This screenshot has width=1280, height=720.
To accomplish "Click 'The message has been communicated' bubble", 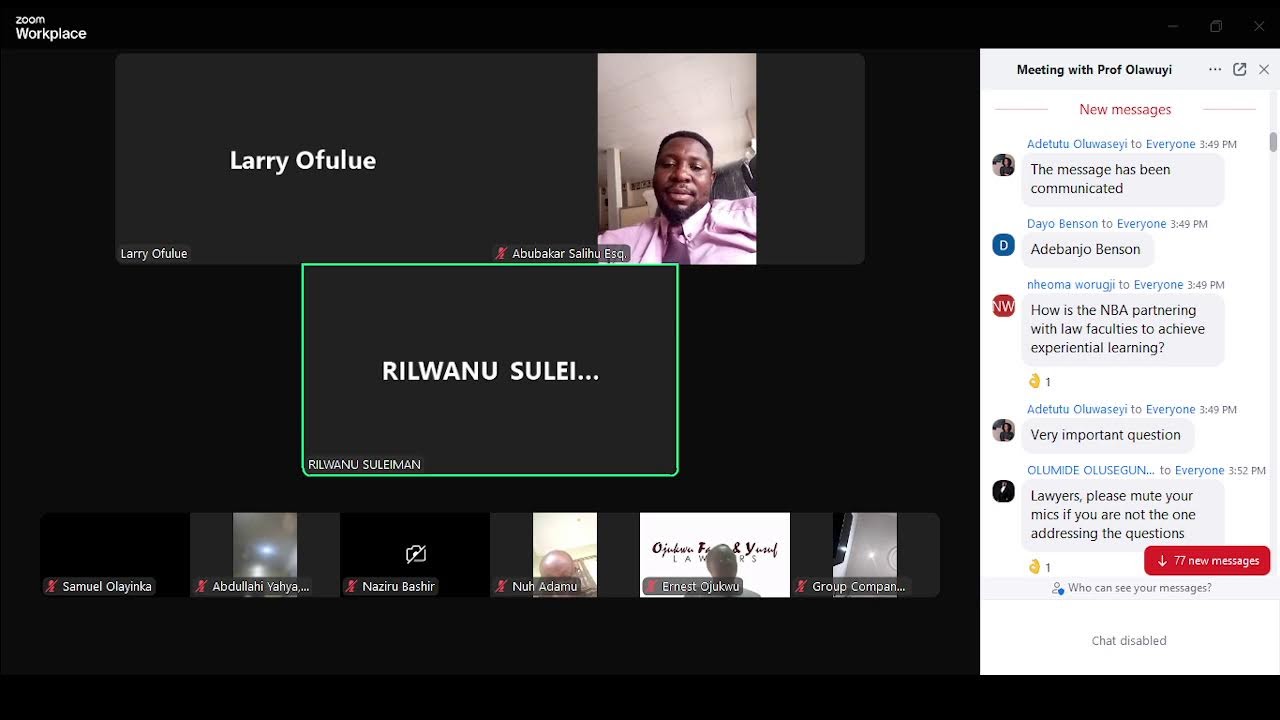I will [1123, 179].
